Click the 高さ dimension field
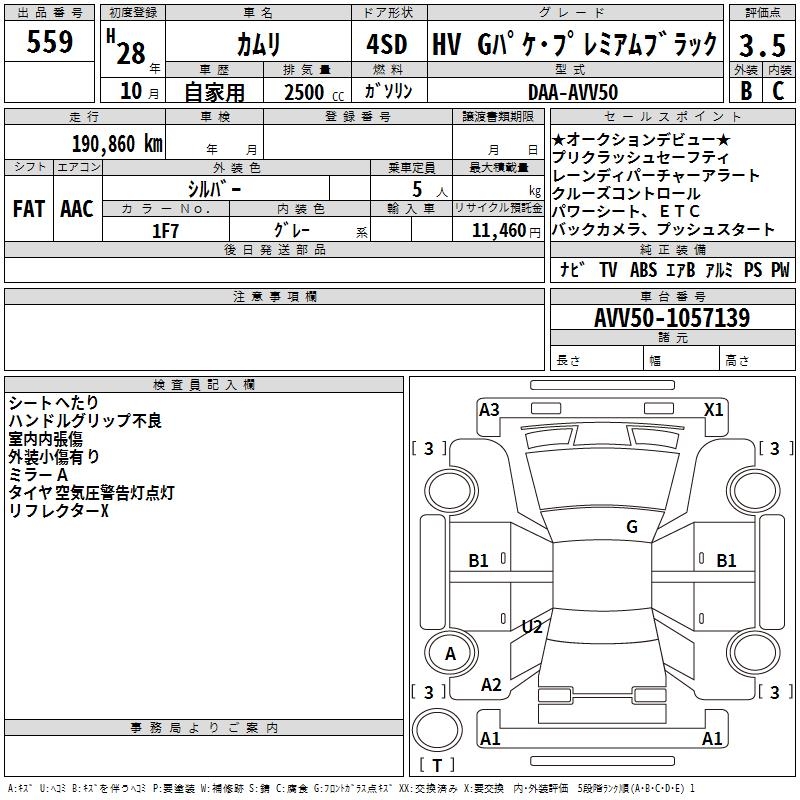800x800 pixels. pos(757,360)
